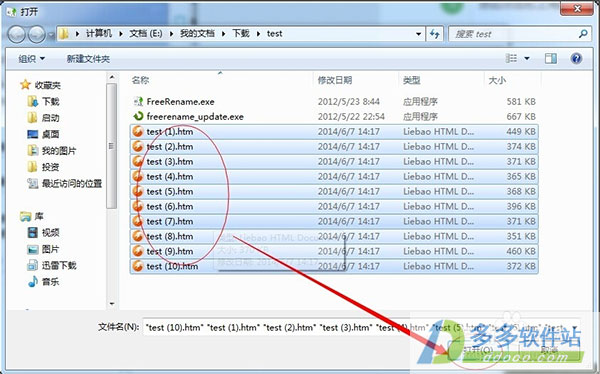Click the test (6).htm file icon
Screen dimensions: 600x374
[137, 206]
